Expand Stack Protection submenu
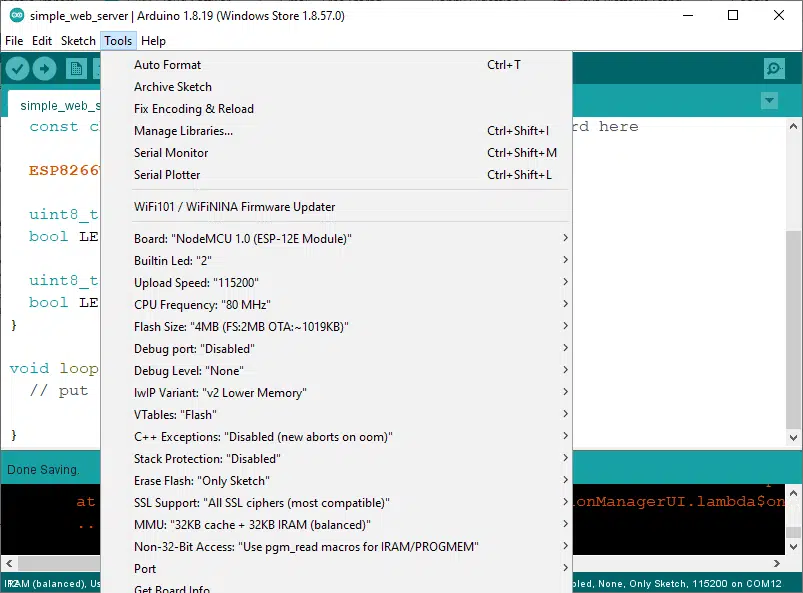This screenshot has width=803, height=593. click(336, 459)
